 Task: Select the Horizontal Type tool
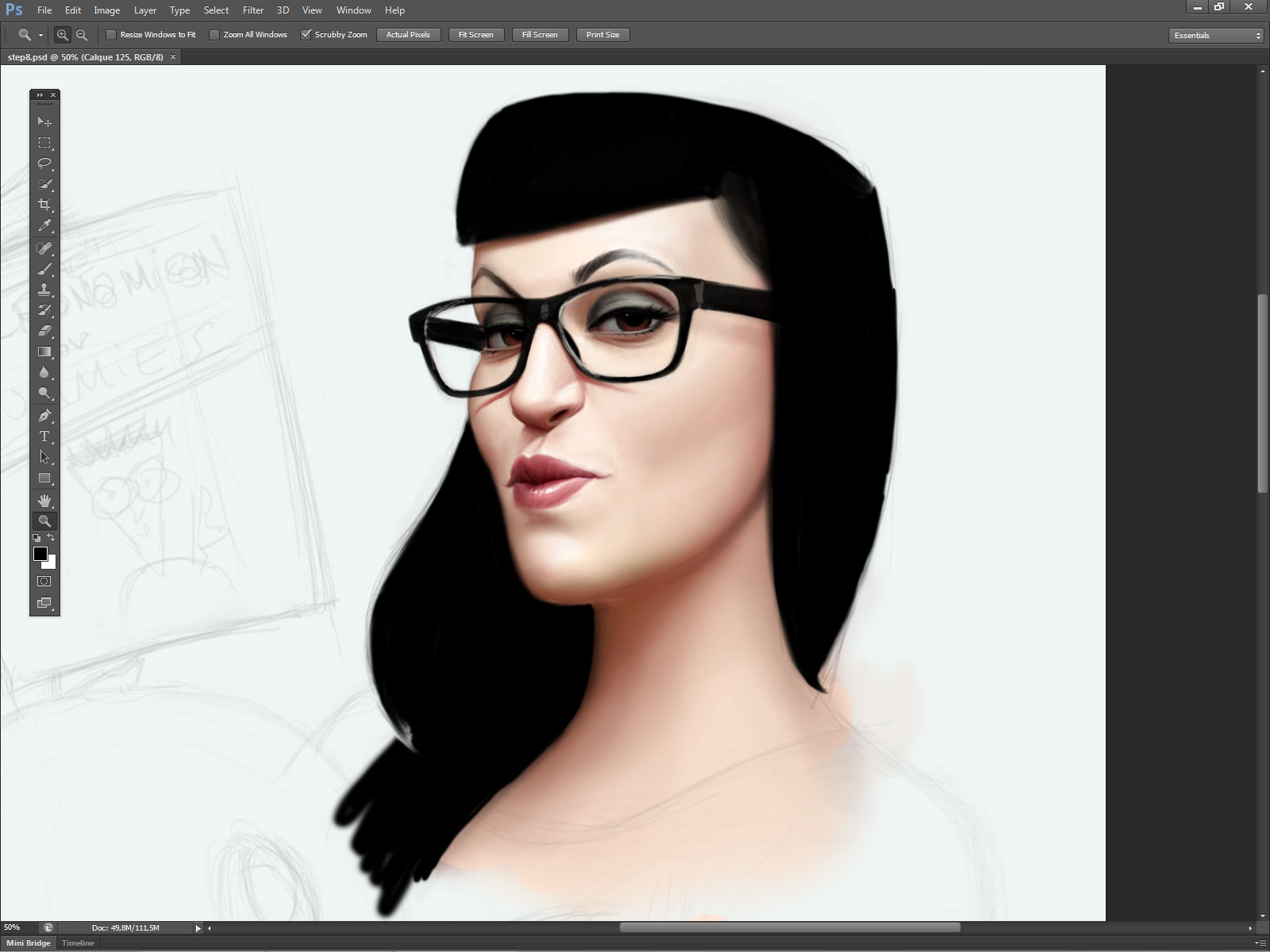pos(44,436)
